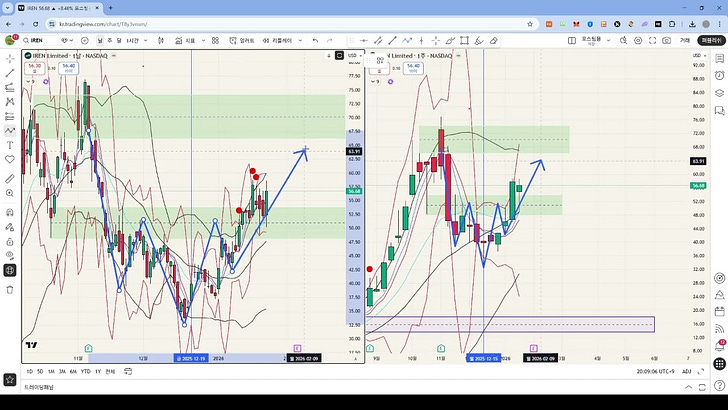Screen dimensions: 728x410
Task: Select zigzag path tool in floating toolbar
Action: click(407, 40)
